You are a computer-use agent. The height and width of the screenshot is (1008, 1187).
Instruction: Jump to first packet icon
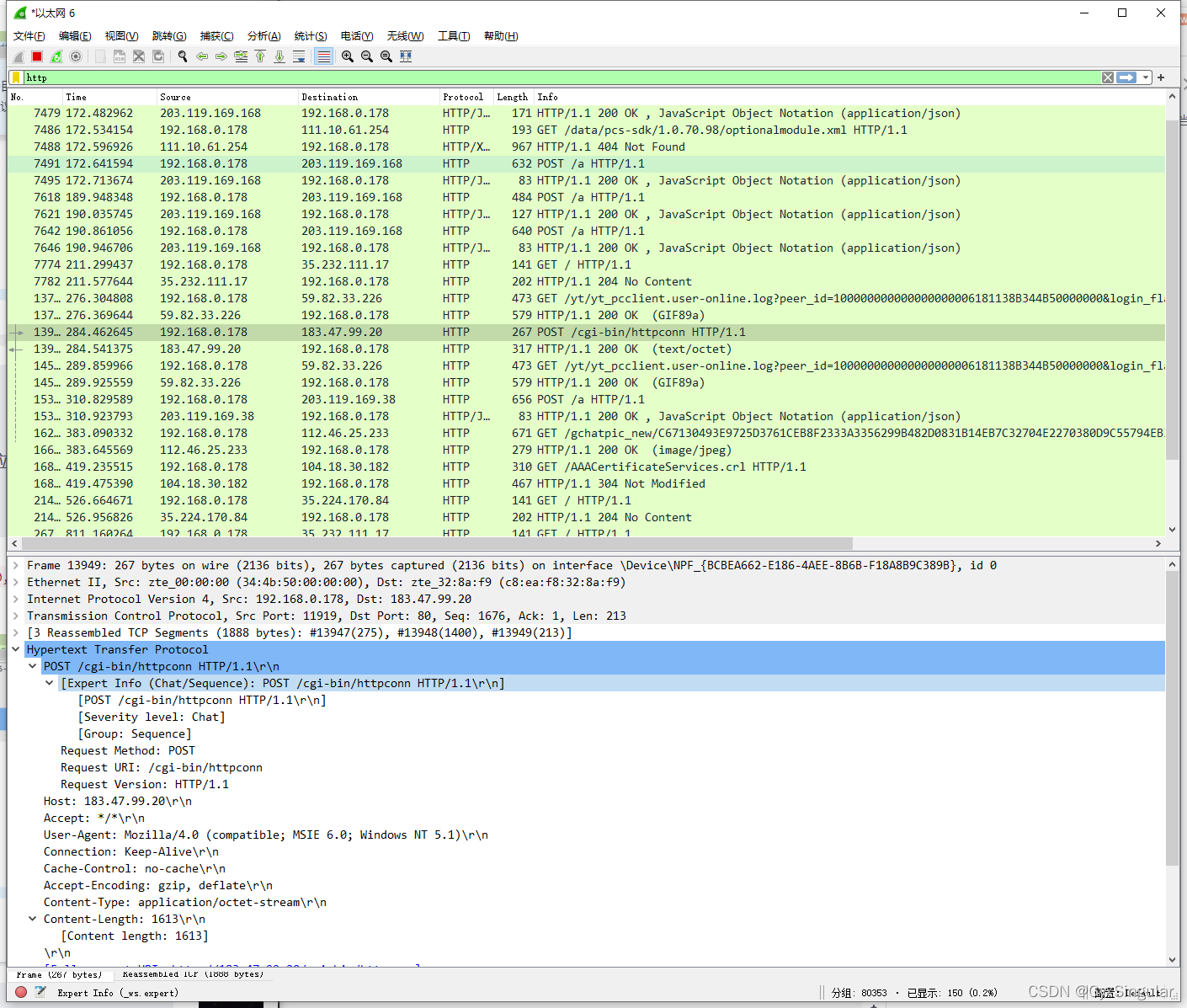pos(260,56)
